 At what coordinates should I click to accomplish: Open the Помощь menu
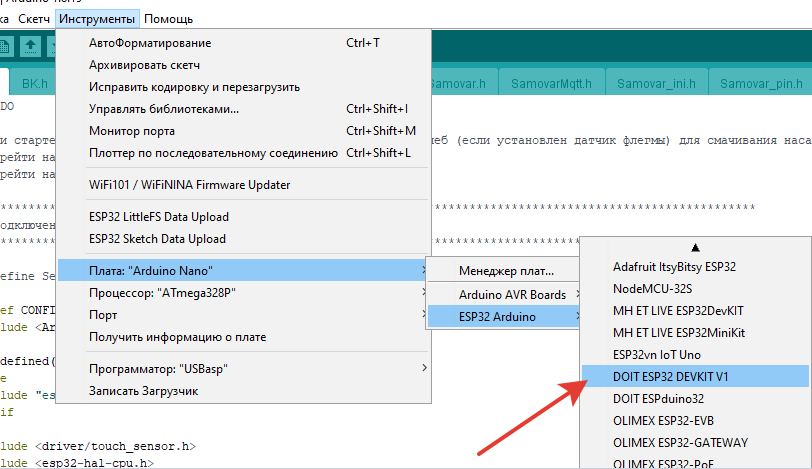coord(168,19)
